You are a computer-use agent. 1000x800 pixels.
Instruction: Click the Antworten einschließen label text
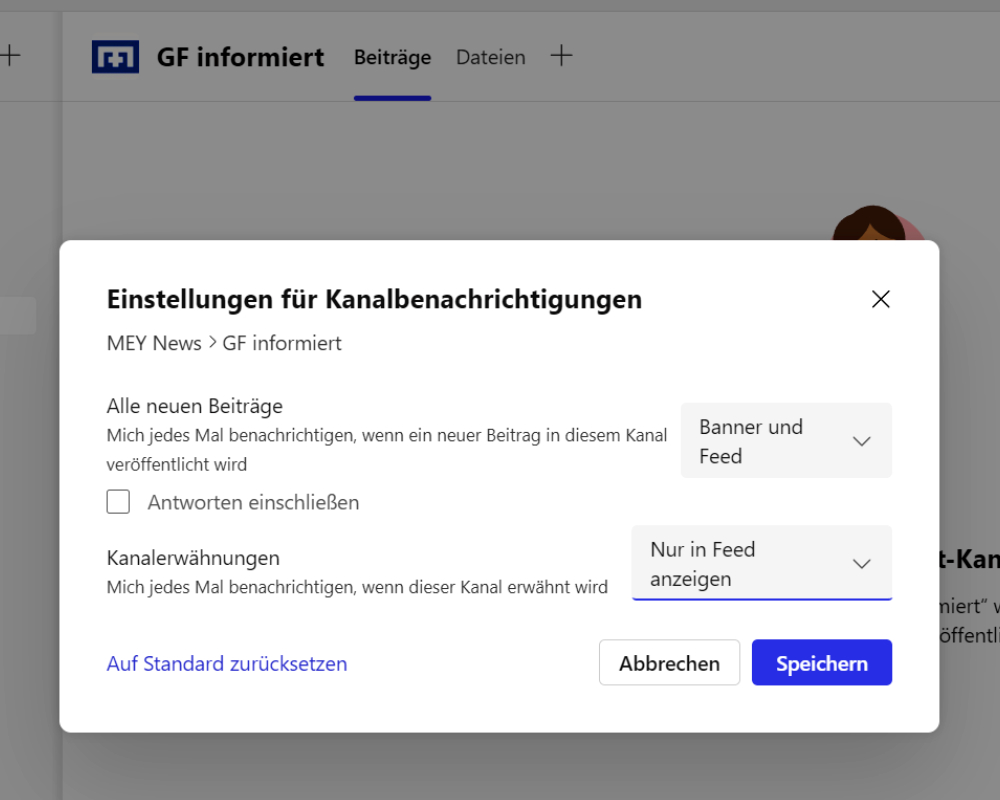(253, 502)
